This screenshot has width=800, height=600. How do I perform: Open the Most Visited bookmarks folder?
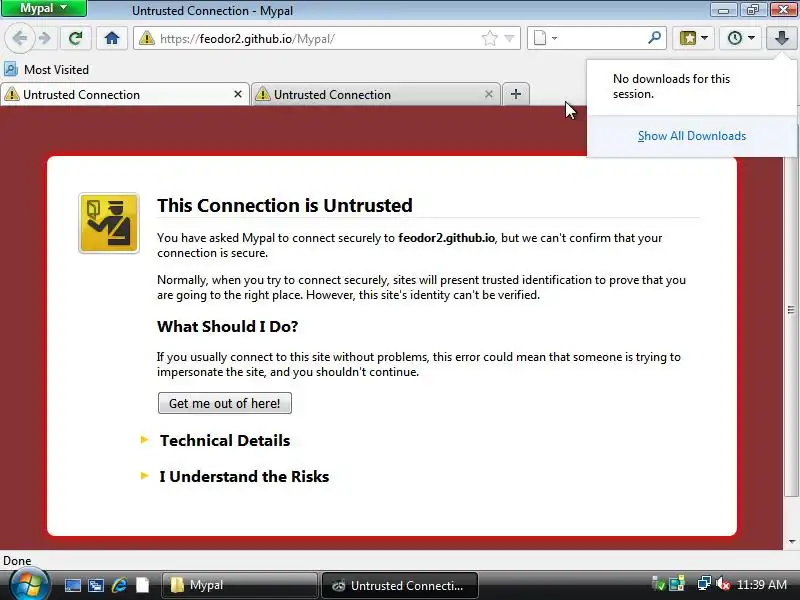[46, 69]
